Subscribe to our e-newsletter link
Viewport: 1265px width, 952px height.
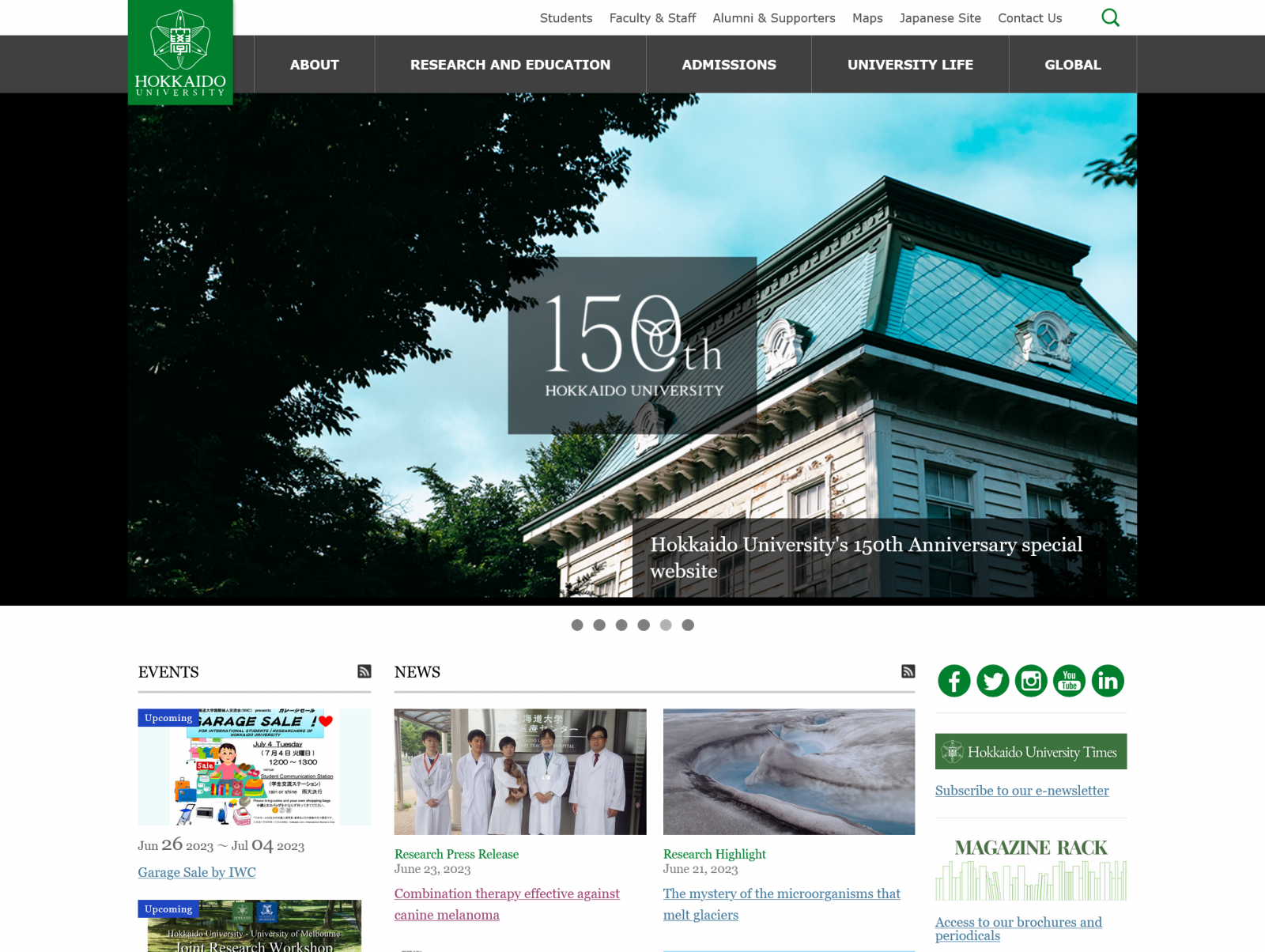(1022, 791)
